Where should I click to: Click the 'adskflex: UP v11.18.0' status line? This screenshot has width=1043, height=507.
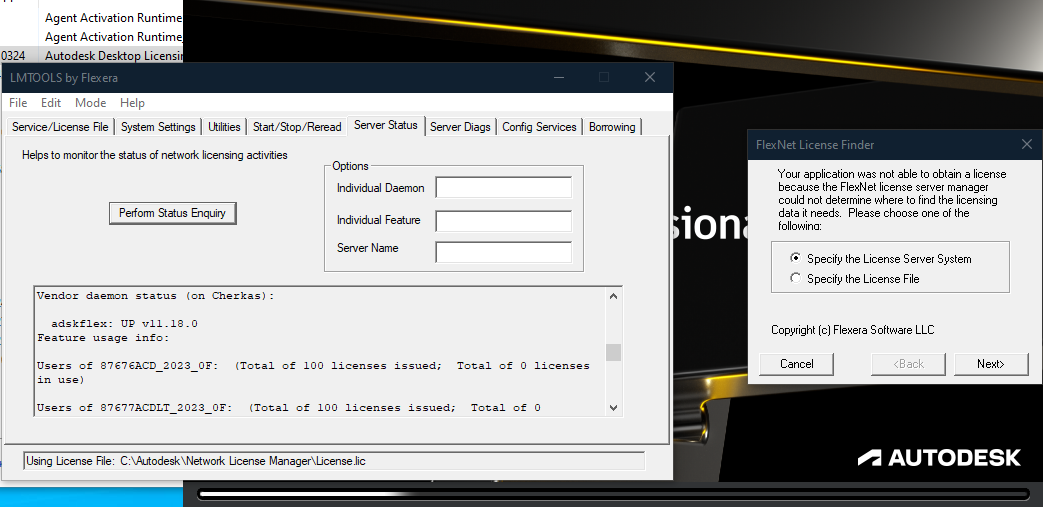click(x=124, y=324)
